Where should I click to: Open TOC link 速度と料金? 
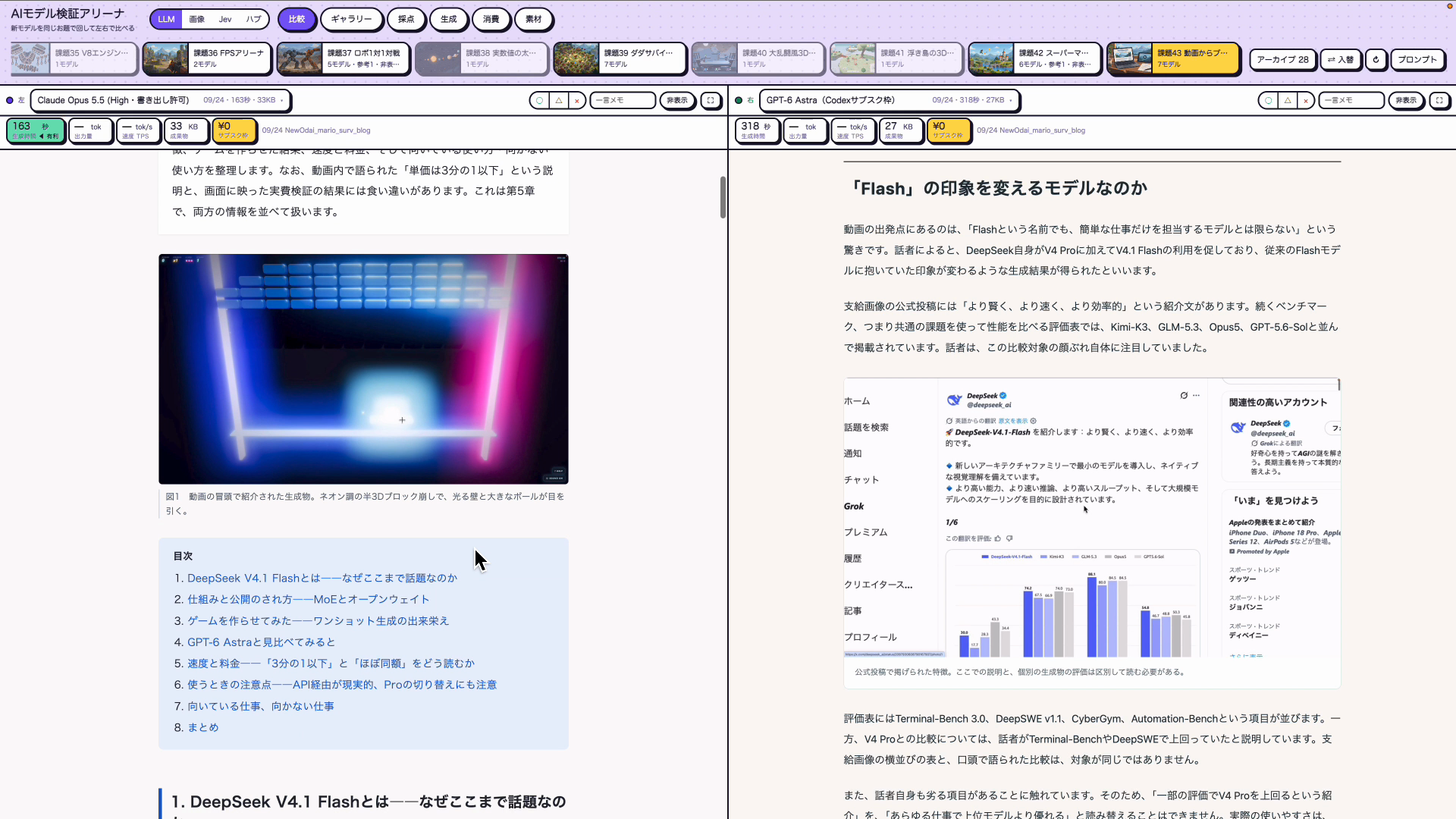click(331, 664)
